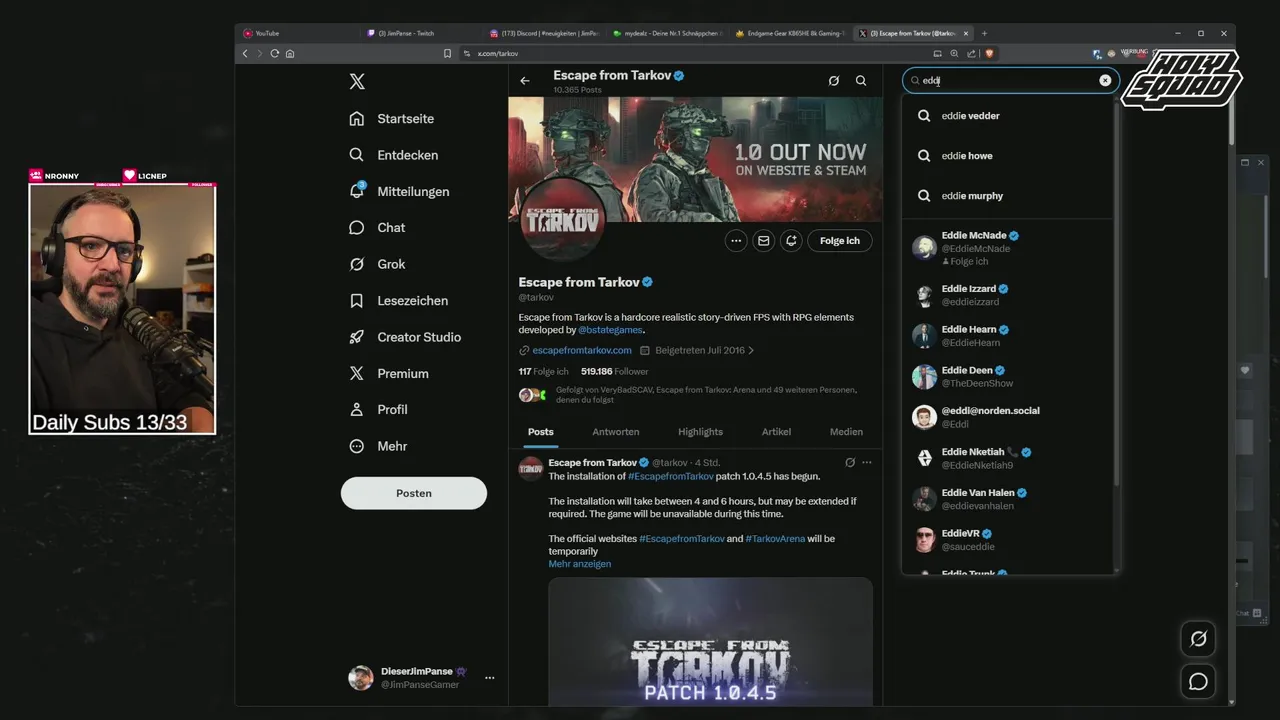Switch to Endgame Gear browser tab
Image resolution: width=1280 pixels, height=720 pixels.
click(790, 33)
